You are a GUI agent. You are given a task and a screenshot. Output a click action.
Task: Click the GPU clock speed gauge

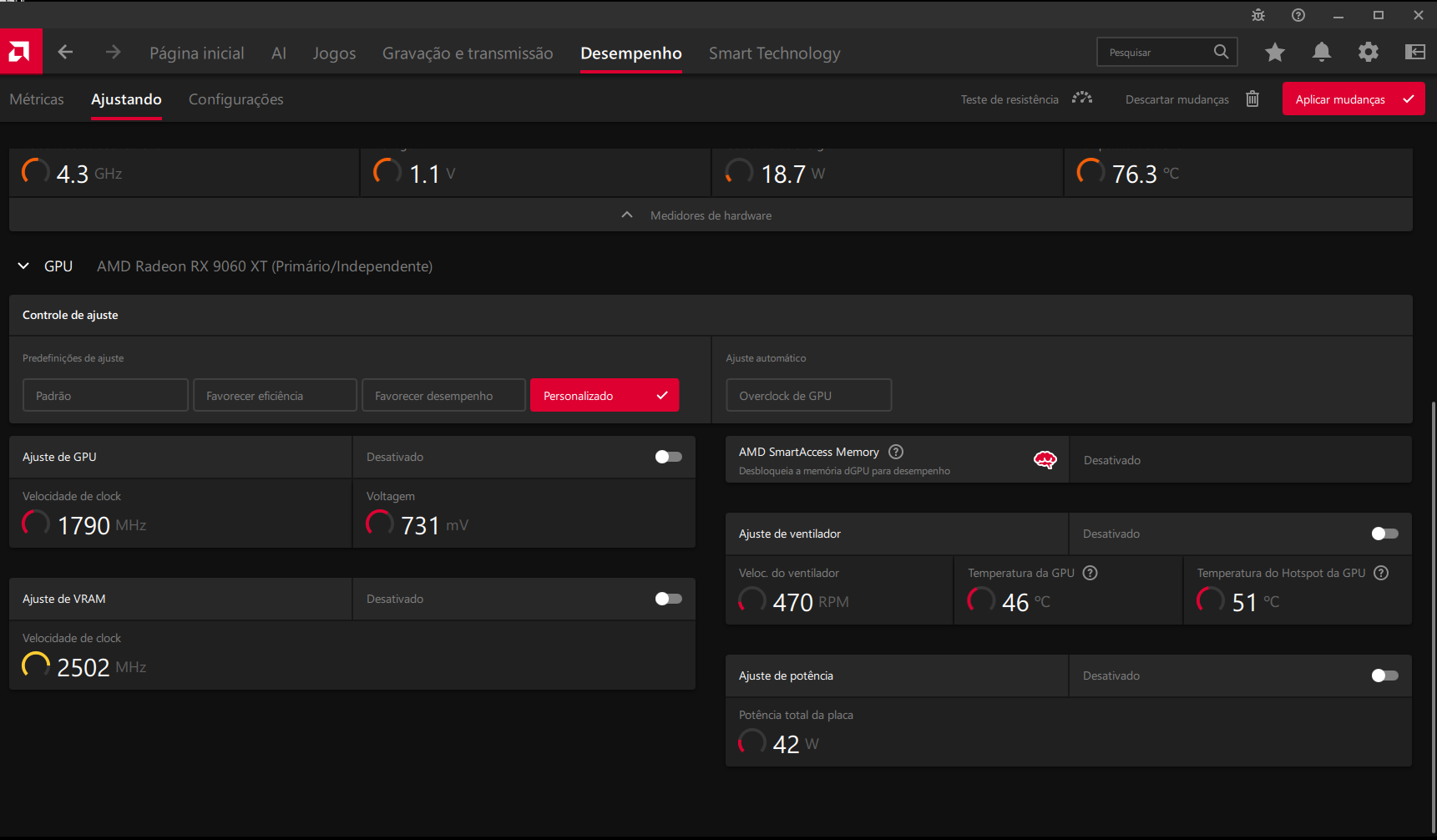(x=36, y=524)
